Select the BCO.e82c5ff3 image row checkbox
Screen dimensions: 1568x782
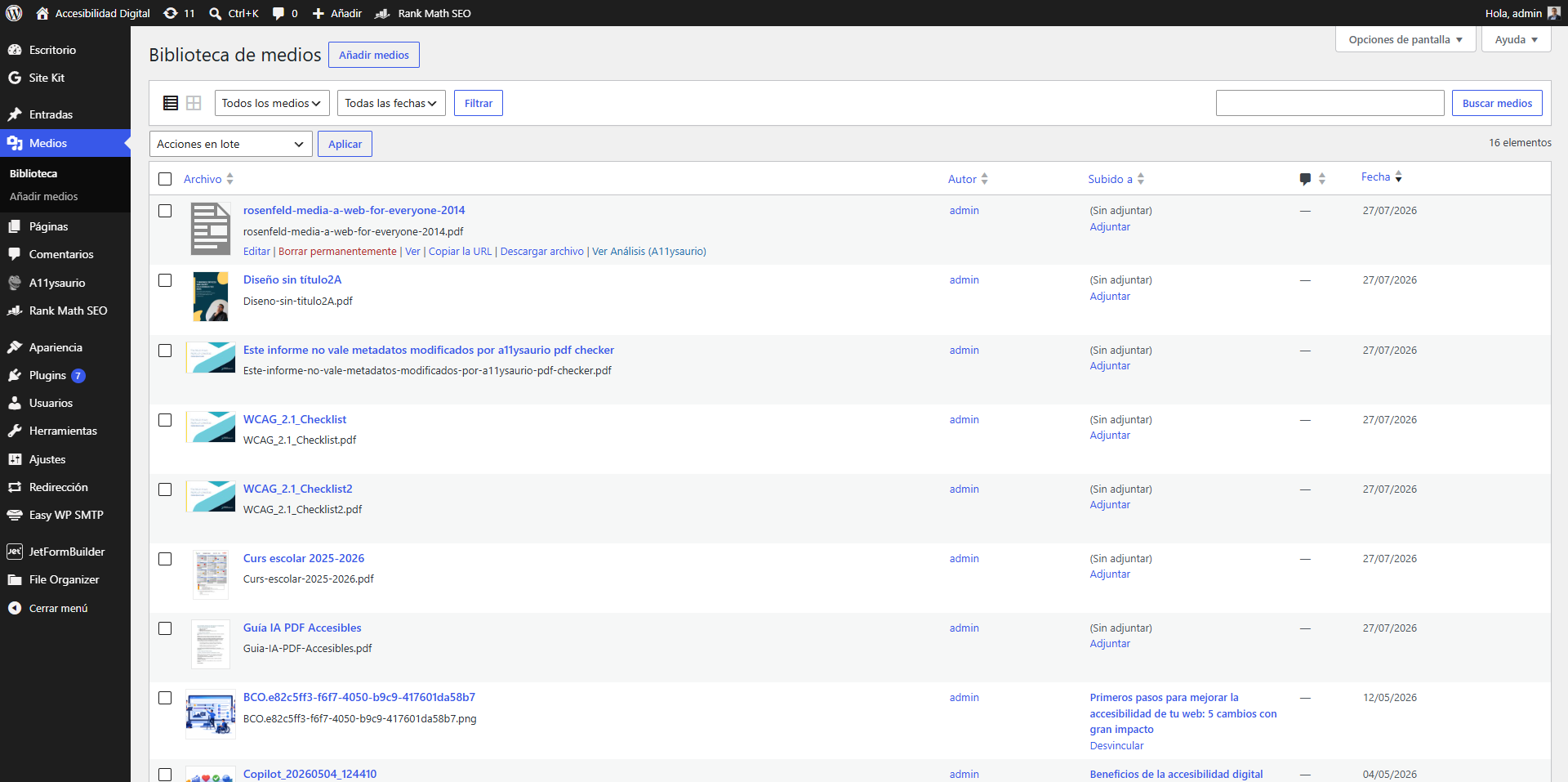pos(165,698)
